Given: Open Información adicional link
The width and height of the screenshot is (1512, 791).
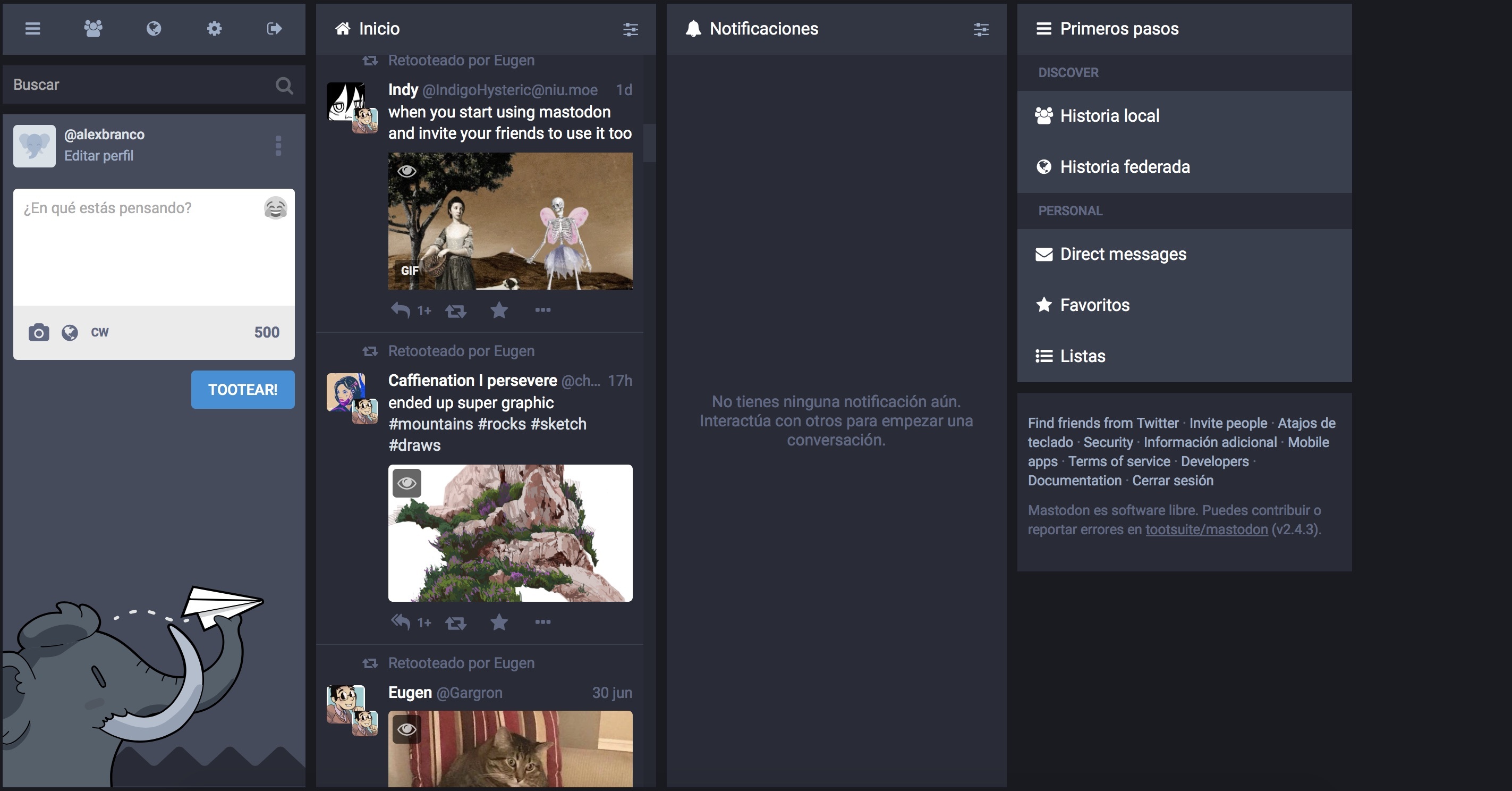Looking at the screenshot, I should tap(1210, 442).
